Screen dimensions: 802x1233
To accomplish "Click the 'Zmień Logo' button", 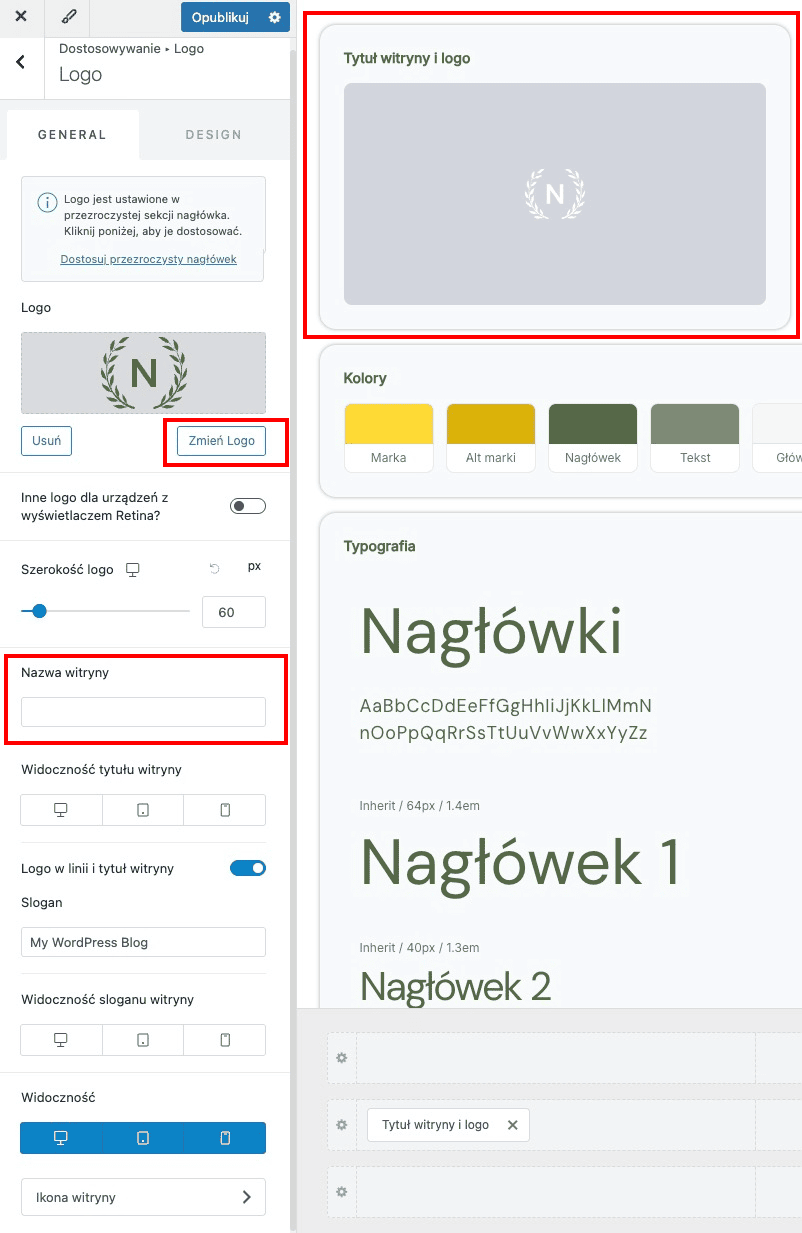I will pos(221,441).
